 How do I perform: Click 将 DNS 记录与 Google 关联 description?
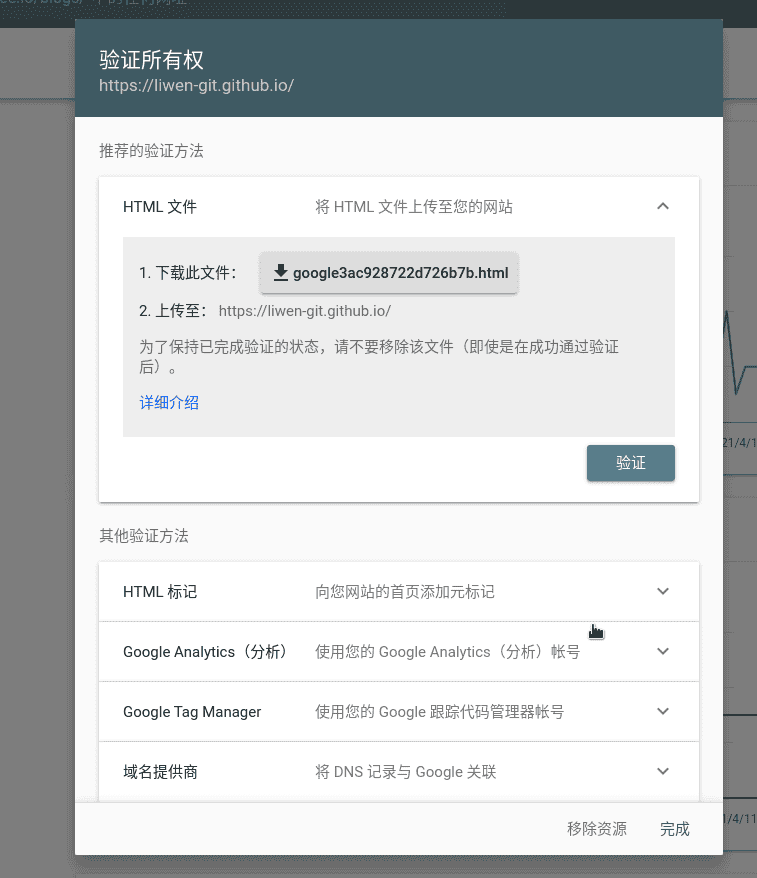pos(406,772)
